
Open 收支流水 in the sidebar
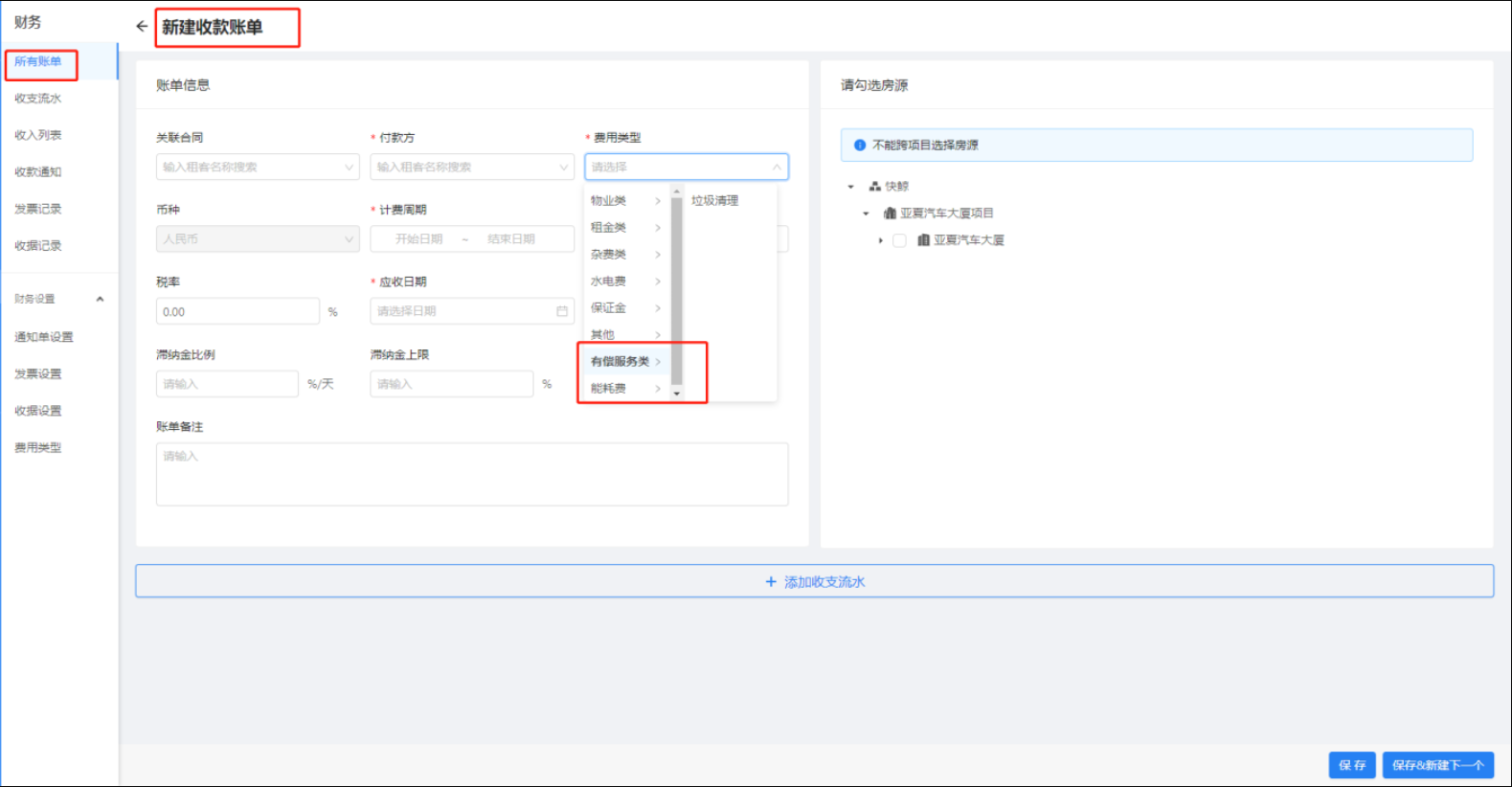(38, 99)
